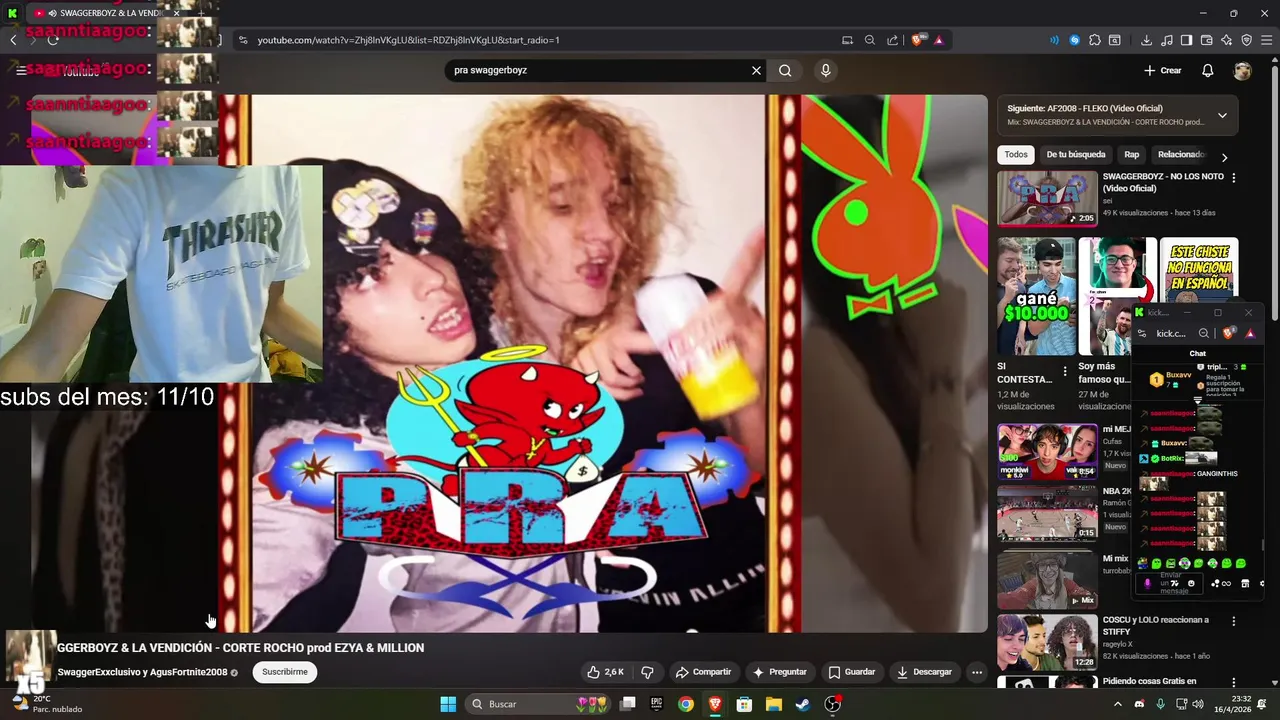This screenshot has width=1280, height=720.
Task: Select the Rap filter chip
Action: click(x=1131, y=155)
